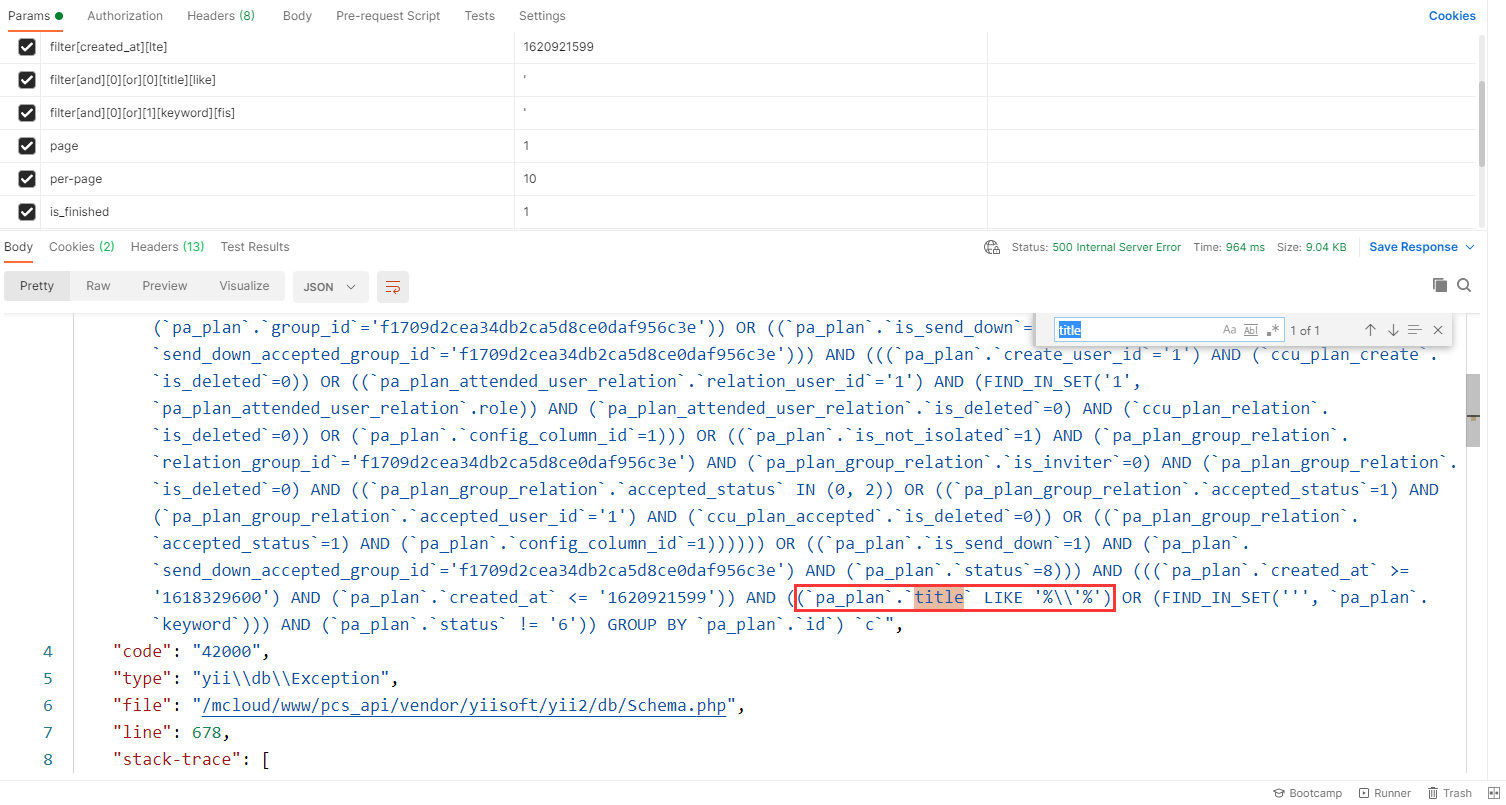Uncheck filter[created_at][lte] parameter
1506x805 pixels.
click(27, 47)
